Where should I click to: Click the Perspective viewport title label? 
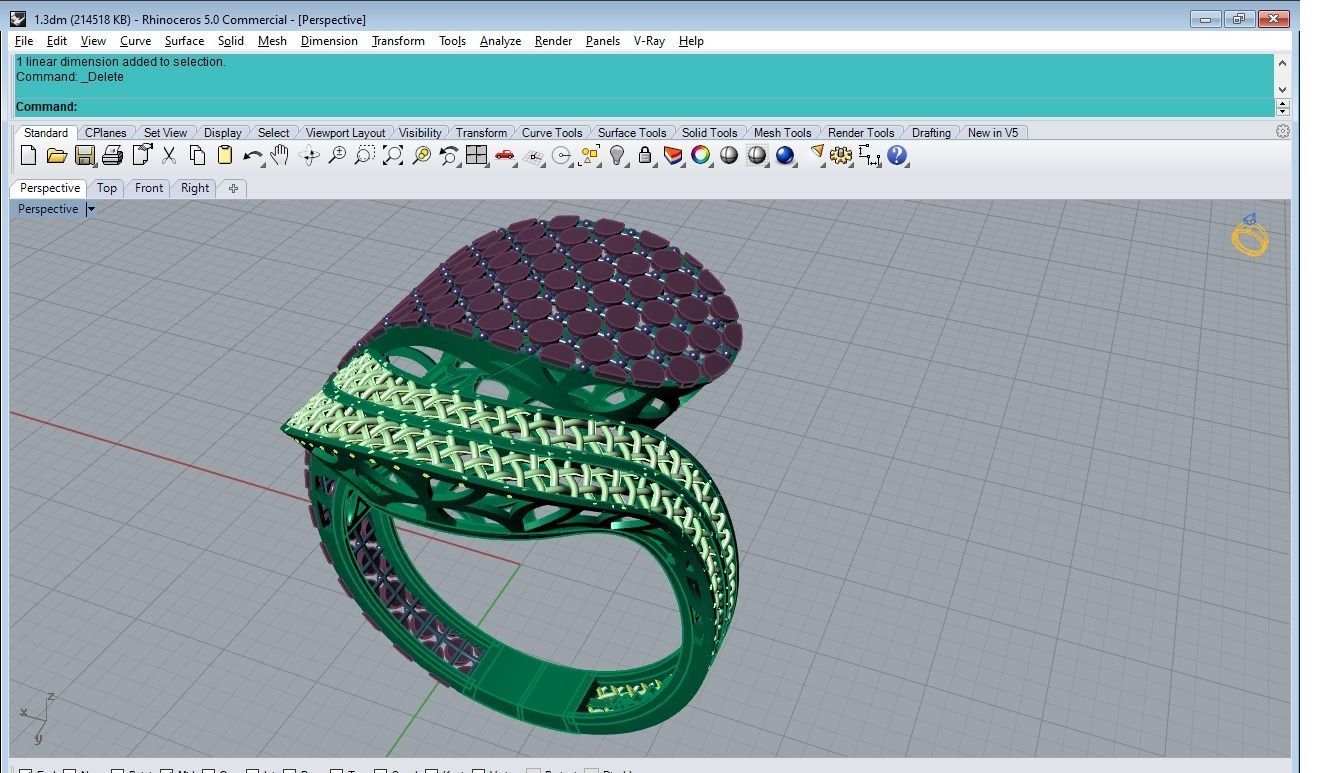pos(48,209)
